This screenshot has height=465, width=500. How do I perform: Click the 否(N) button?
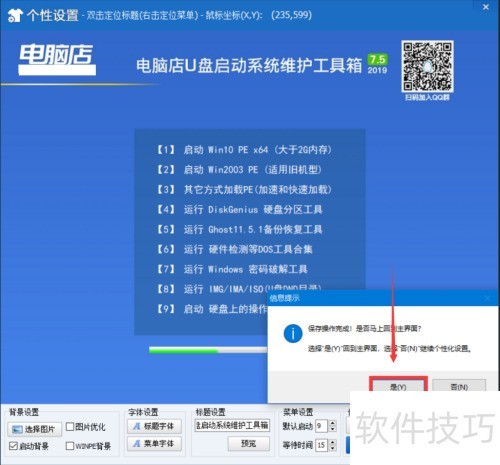459,387
